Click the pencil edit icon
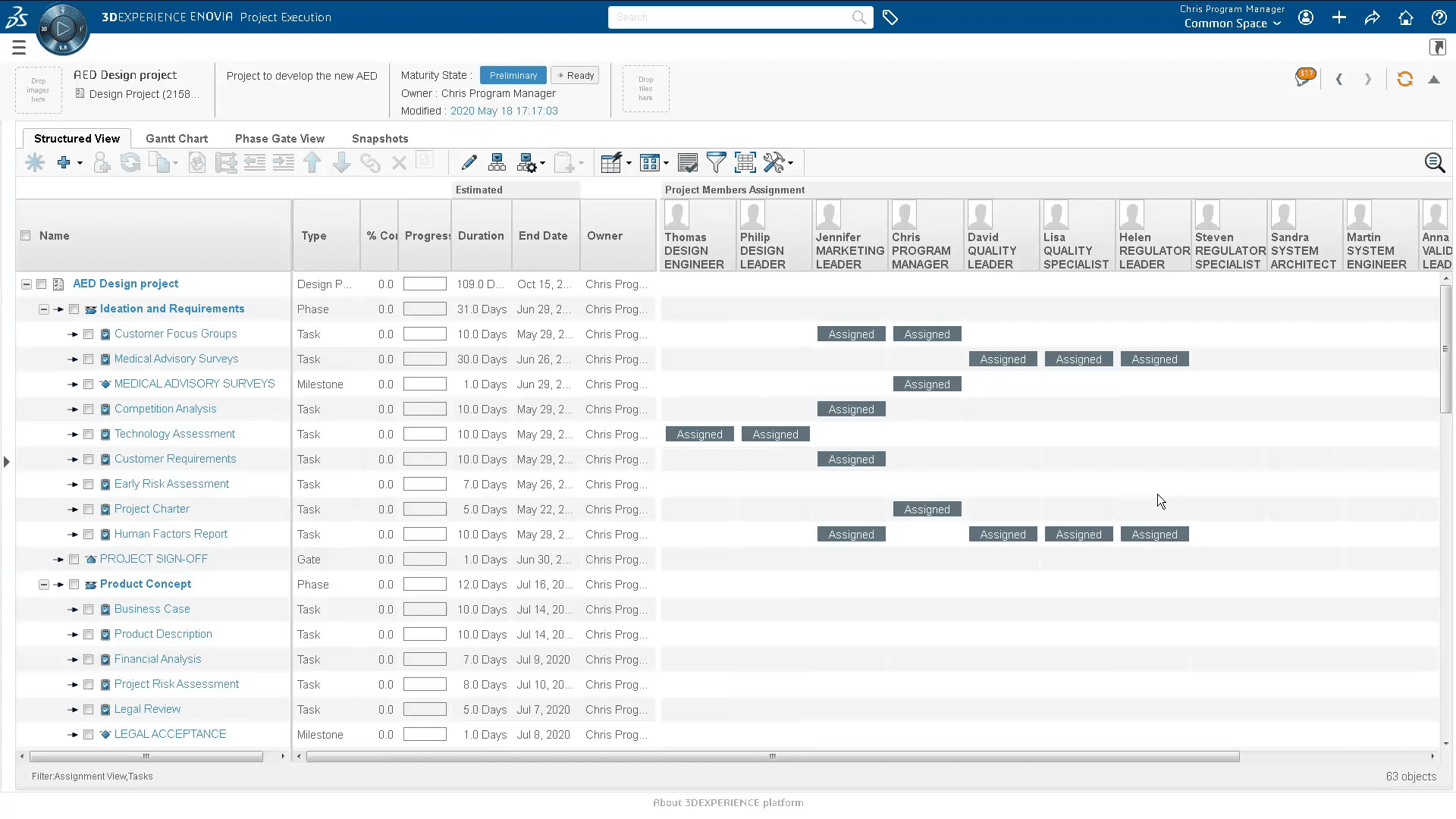The height and width of the screenshot is (819, 1456). click(x=469, y=162)
